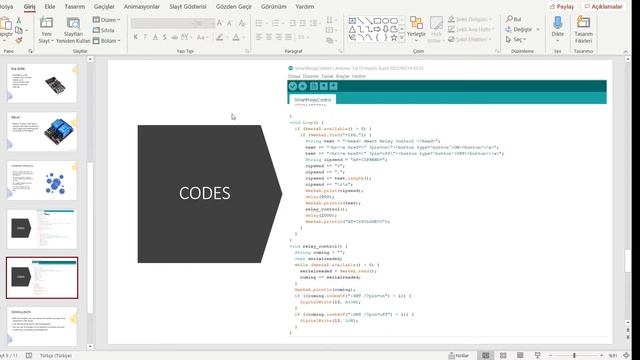Viewport: 640px width, 360px height.
Task: Switch to the Tasarım ribbon tab
Action: (75, 7)
